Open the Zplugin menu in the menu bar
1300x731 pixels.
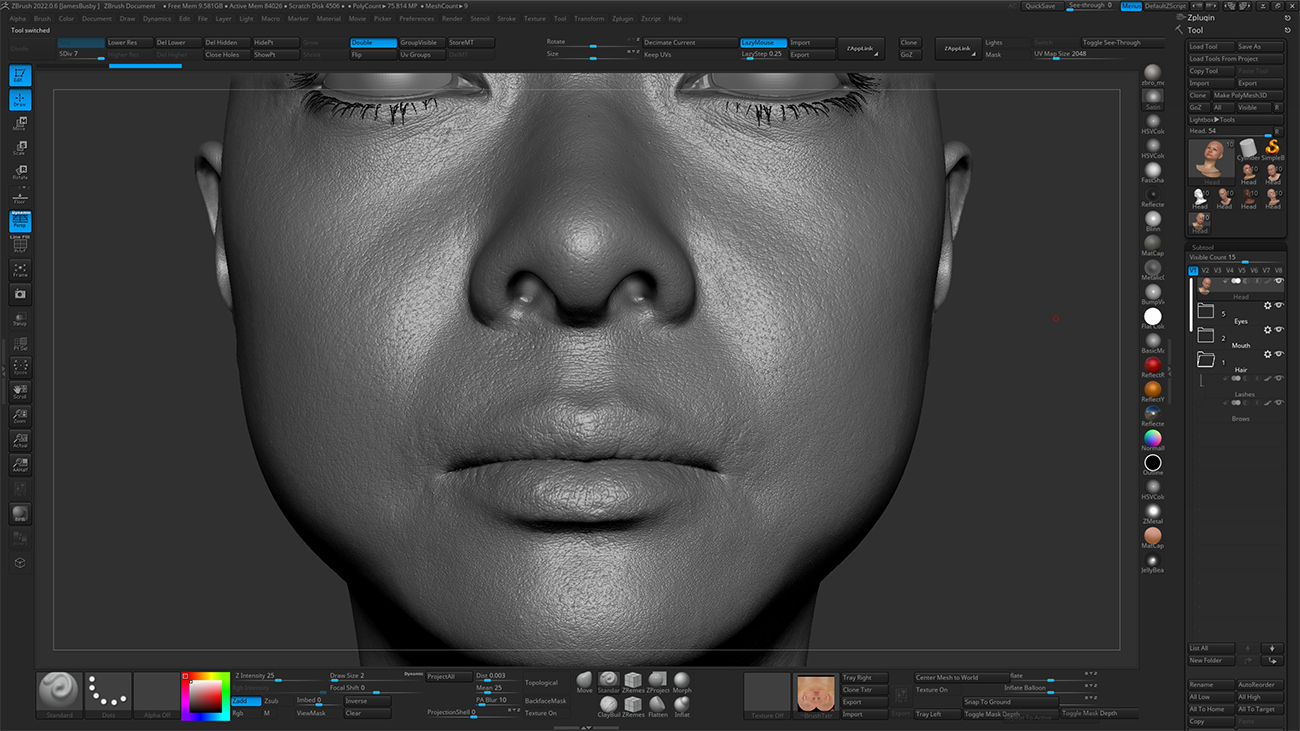click(623, 17)
